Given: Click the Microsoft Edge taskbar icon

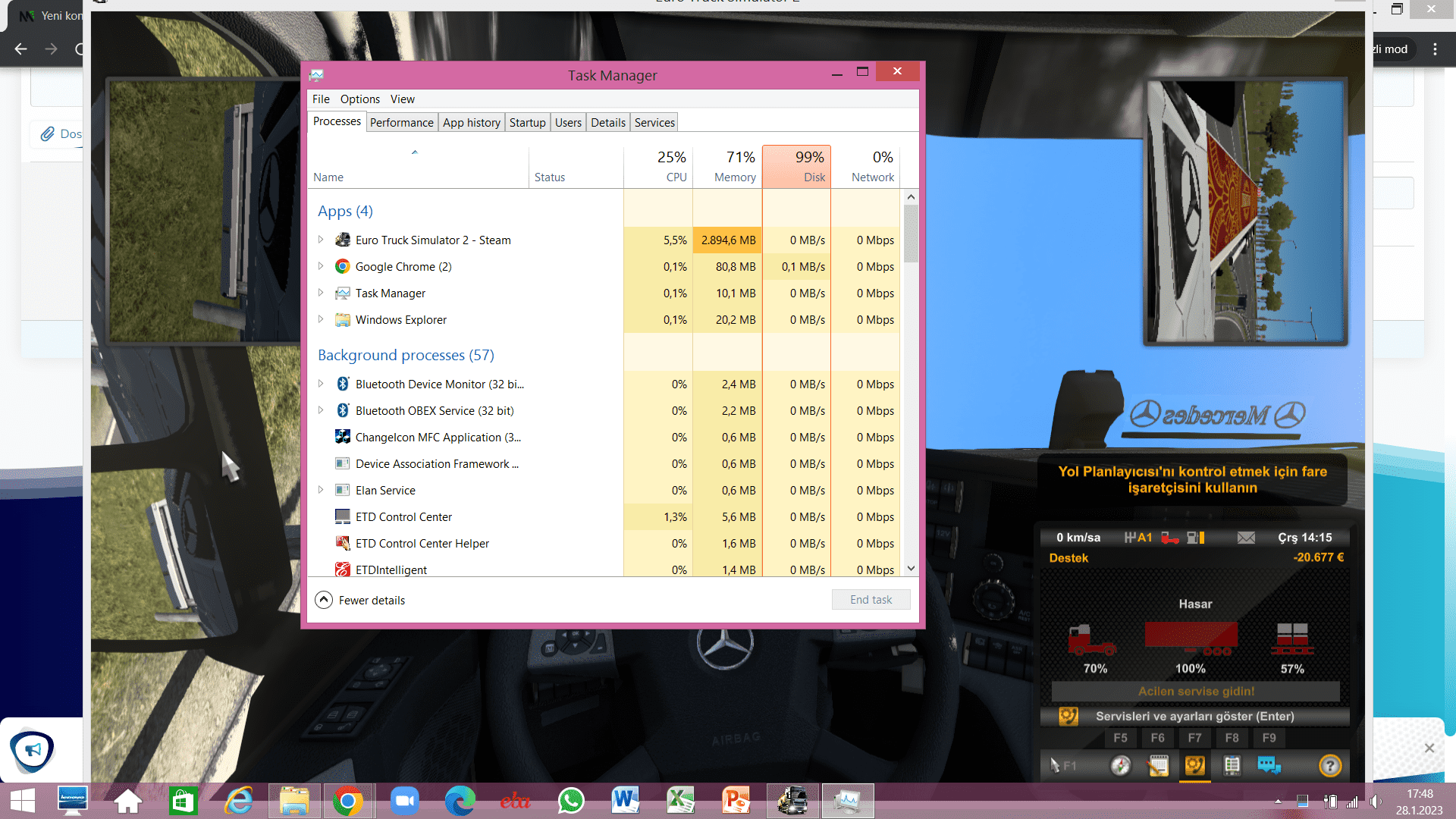Looking at the screenshot, I should (460, 801).
